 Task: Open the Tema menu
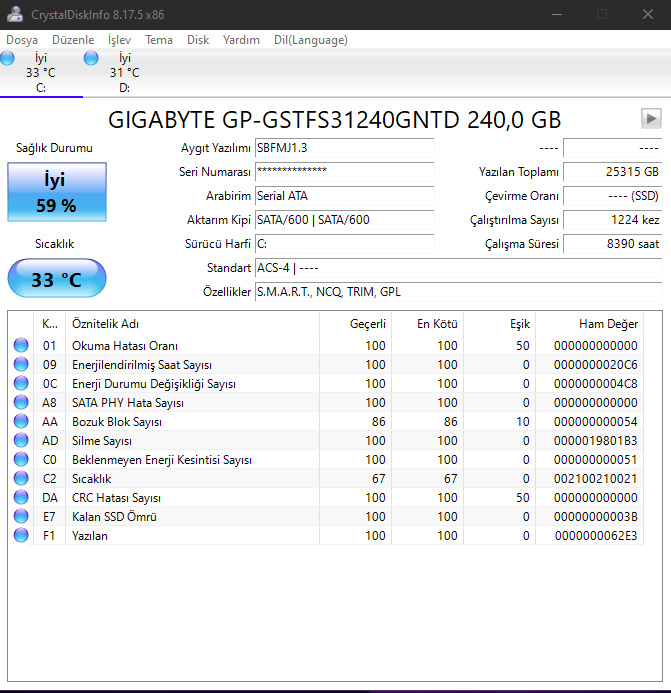pyautogui.click(x=159, y=40)
